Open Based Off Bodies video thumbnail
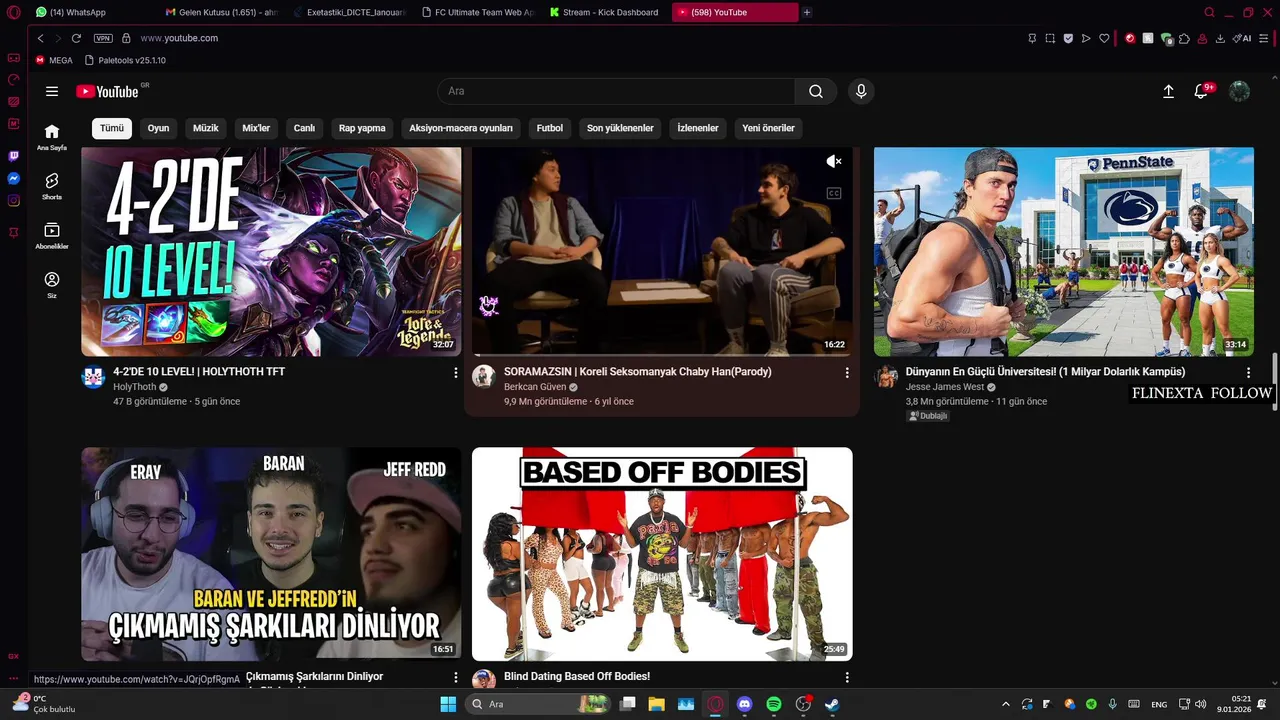Viewport: 1280px width, 720px height. (662, 554)
